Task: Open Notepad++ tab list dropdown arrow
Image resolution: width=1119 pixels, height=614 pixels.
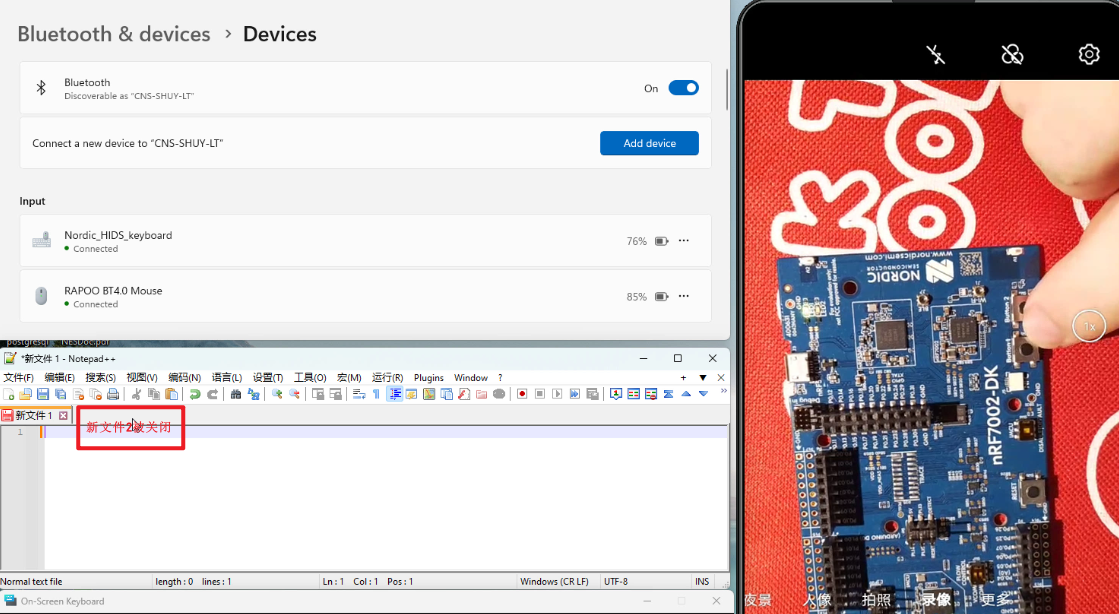Action: click(703, 378)
